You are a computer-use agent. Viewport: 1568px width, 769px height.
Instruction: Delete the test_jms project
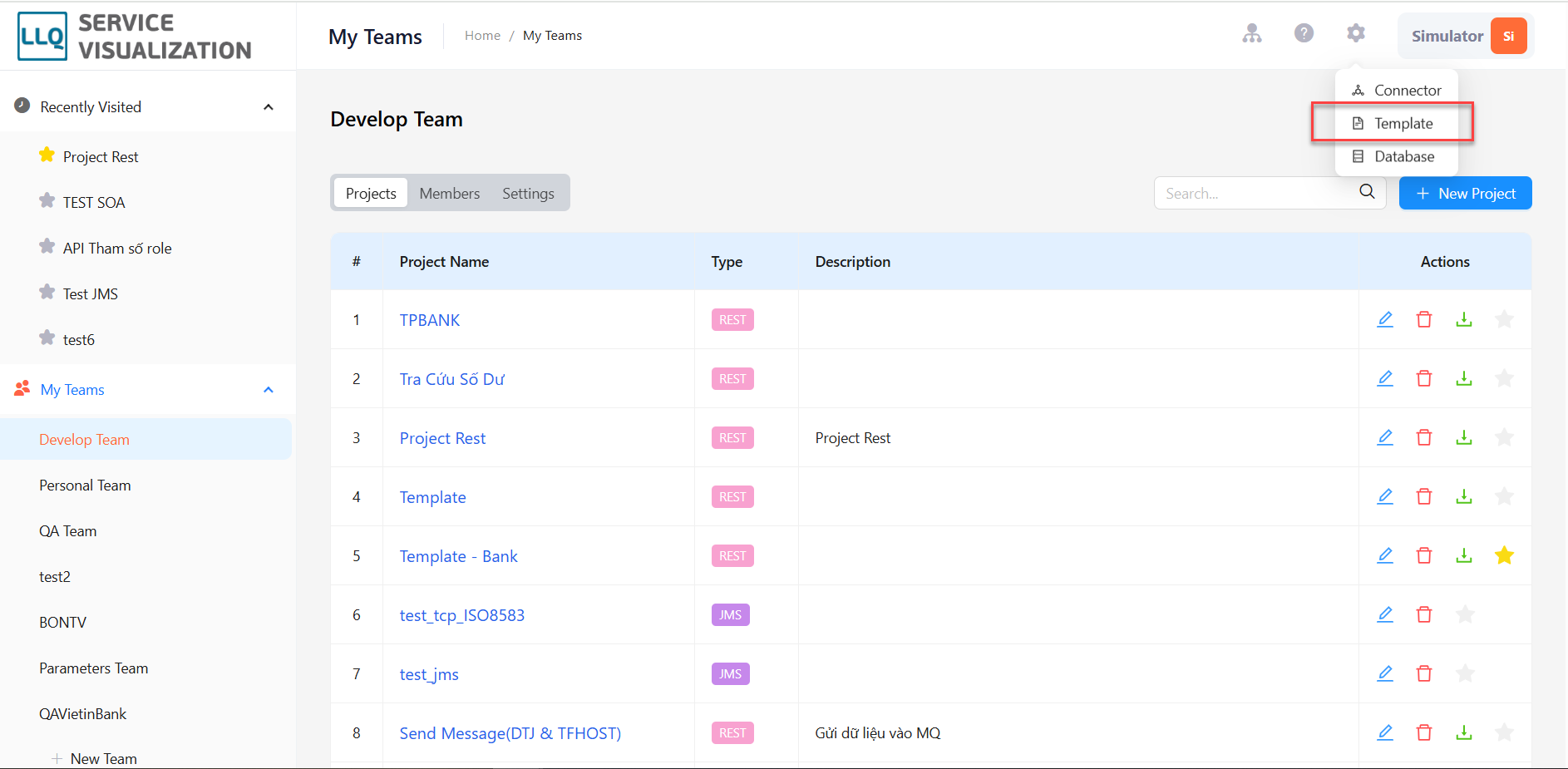[1424, 673]
